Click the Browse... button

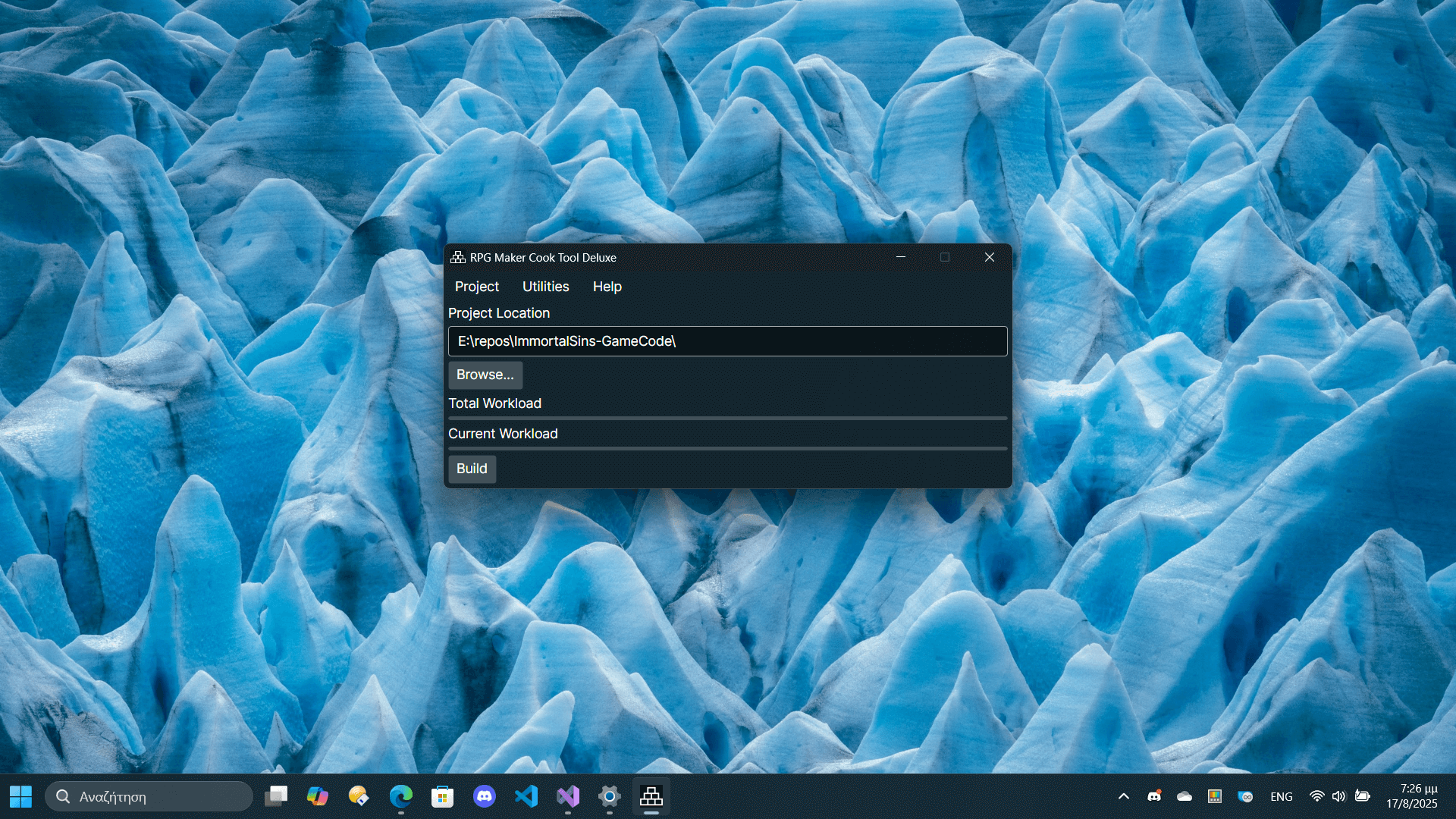[x=485, y=375]
